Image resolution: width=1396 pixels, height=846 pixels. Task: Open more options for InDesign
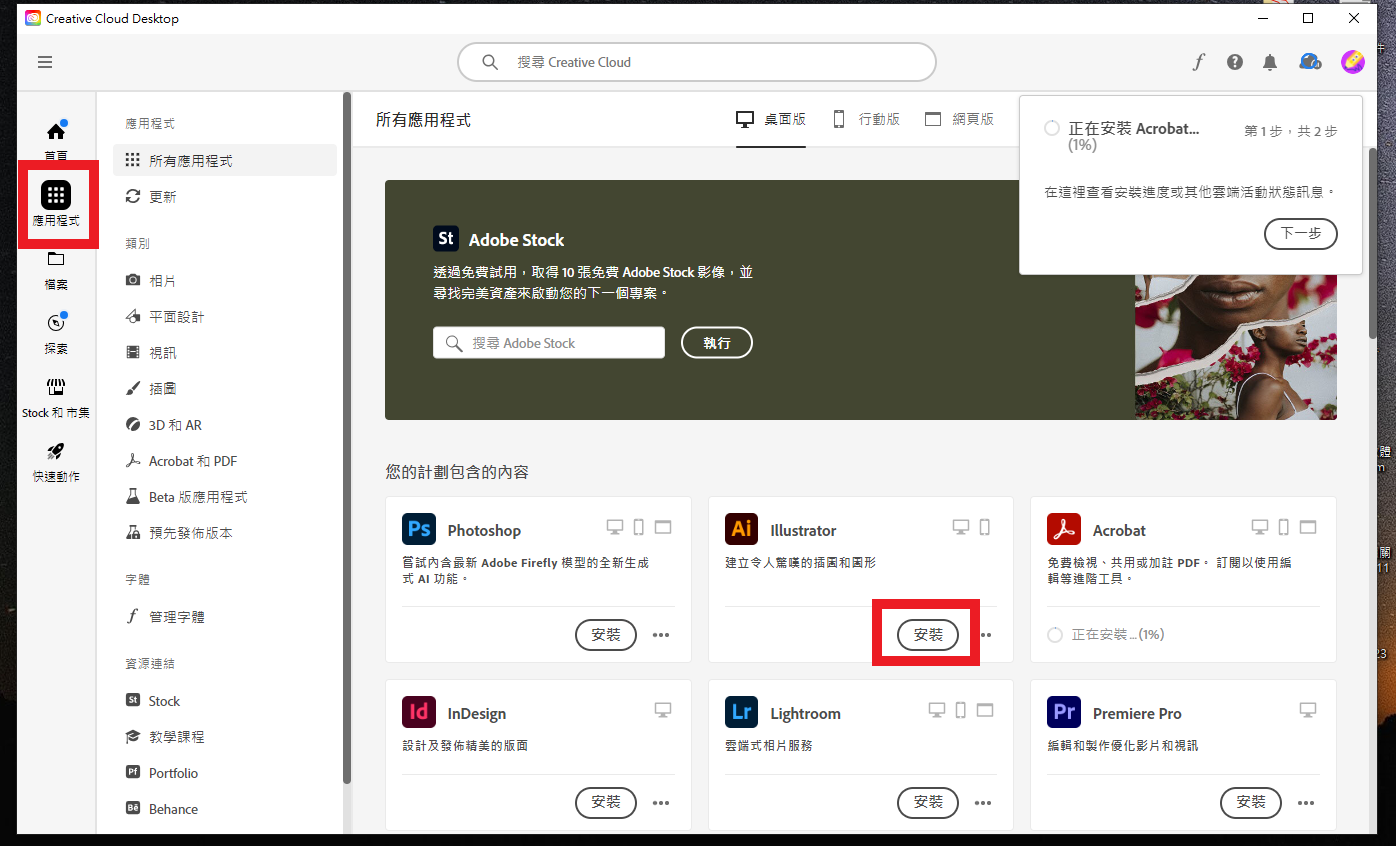click(661, 803)
